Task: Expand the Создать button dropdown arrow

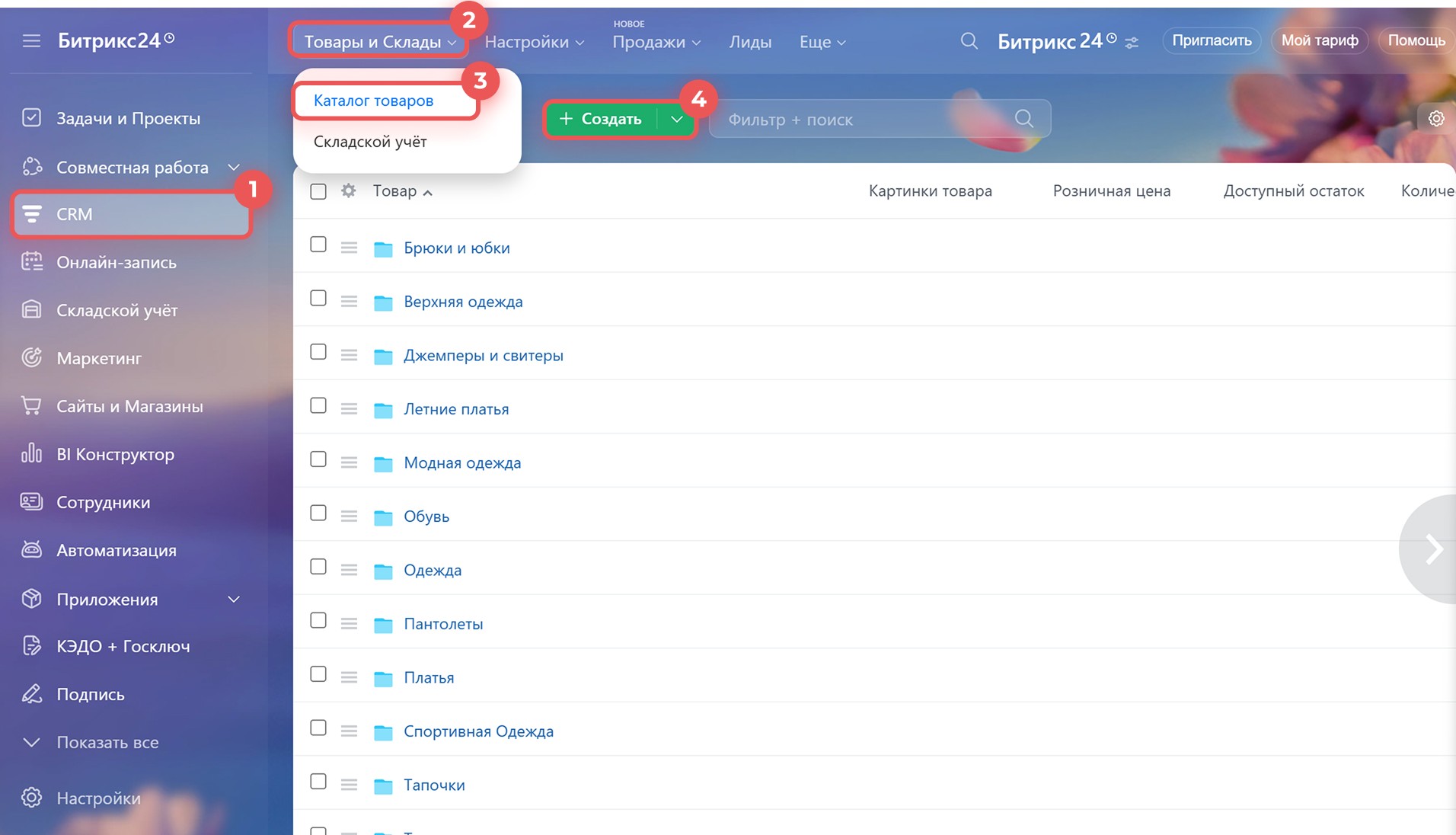Action: 676,119
